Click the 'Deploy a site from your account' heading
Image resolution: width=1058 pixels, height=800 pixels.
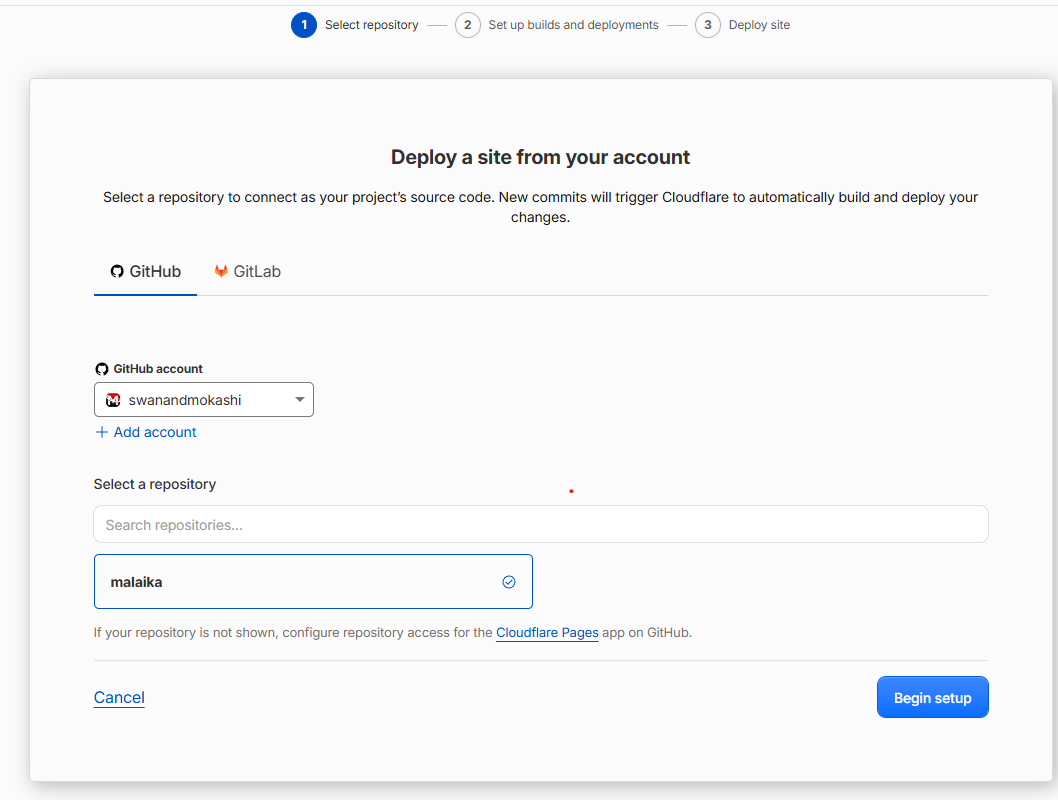(x=540, y=157)
